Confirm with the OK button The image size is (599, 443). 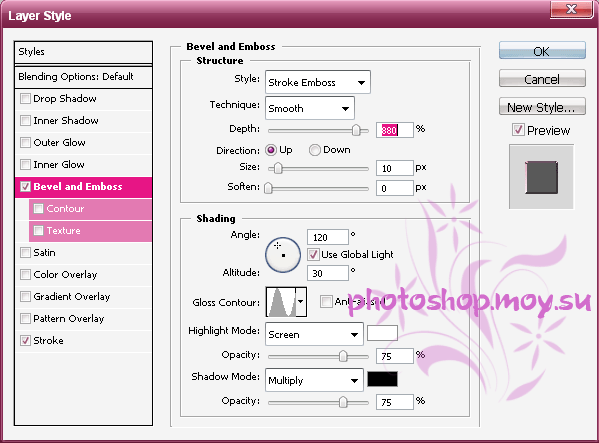[542, 51]
